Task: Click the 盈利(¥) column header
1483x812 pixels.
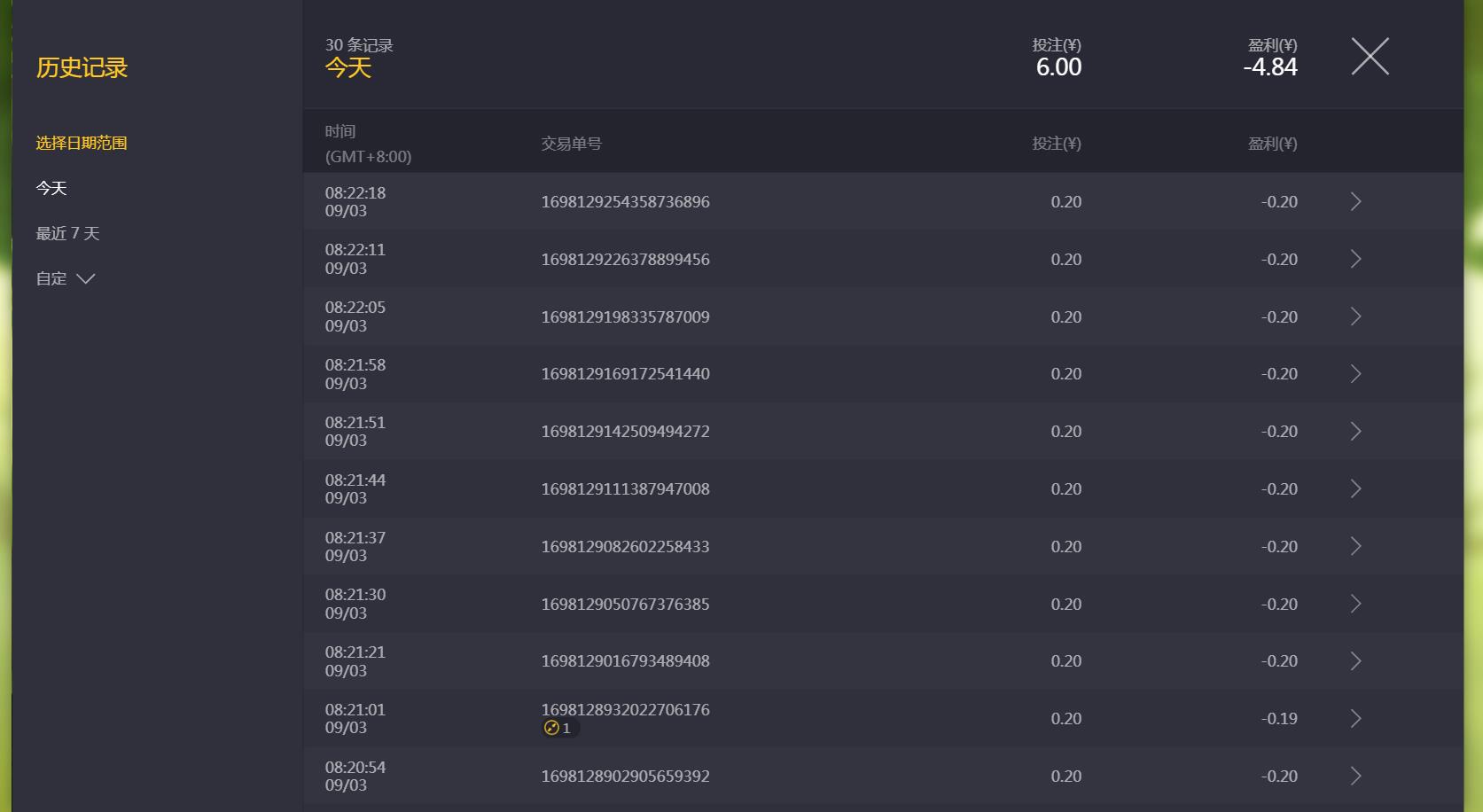Action: (x=1272, y=144)
